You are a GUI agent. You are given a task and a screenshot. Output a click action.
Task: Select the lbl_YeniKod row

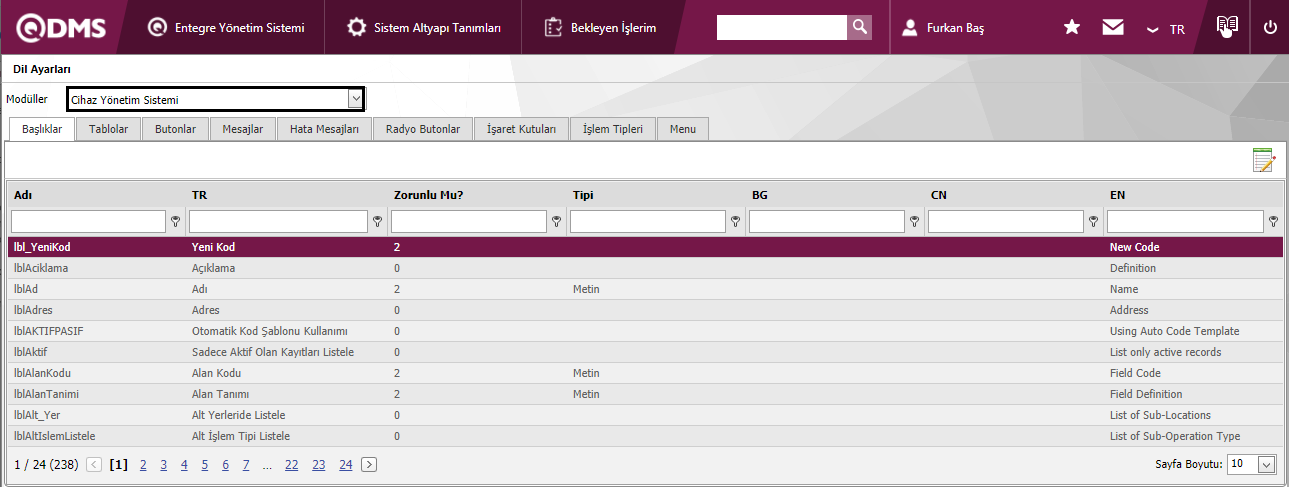[x=644, y=247]
